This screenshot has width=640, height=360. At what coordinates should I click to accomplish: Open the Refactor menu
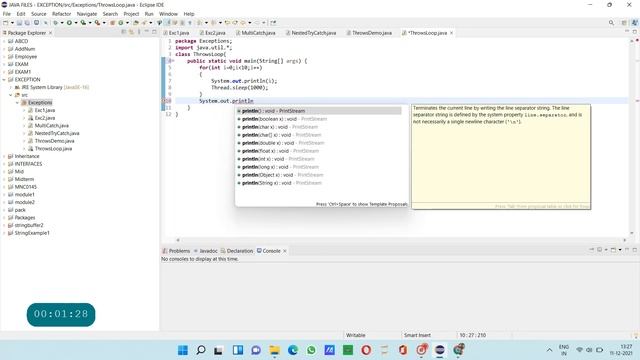62,14
